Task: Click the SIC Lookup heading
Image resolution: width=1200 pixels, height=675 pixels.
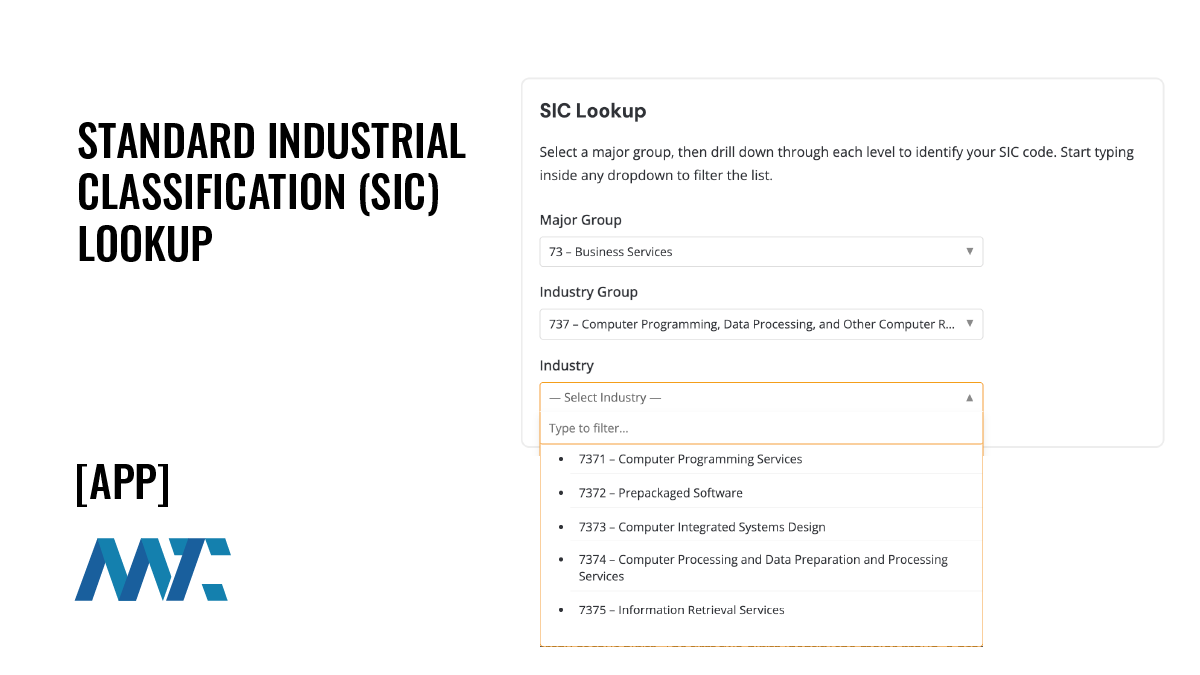Action: [593, 111]
